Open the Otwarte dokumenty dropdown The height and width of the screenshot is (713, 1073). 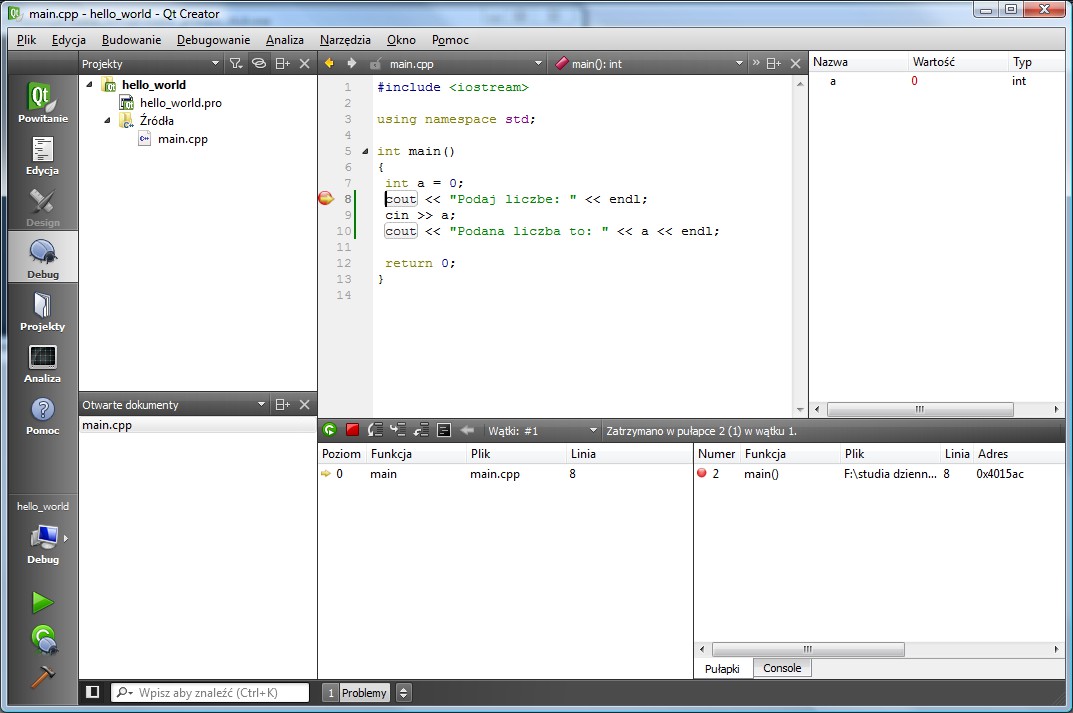pyautogui.click(x=174, y=404)
